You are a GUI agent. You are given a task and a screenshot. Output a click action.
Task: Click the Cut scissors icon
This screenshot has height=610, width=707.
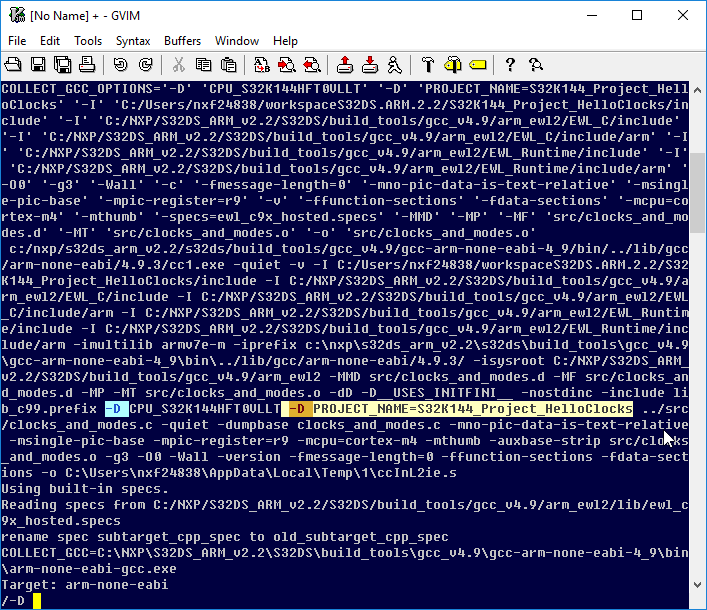[x=179, y=65]
